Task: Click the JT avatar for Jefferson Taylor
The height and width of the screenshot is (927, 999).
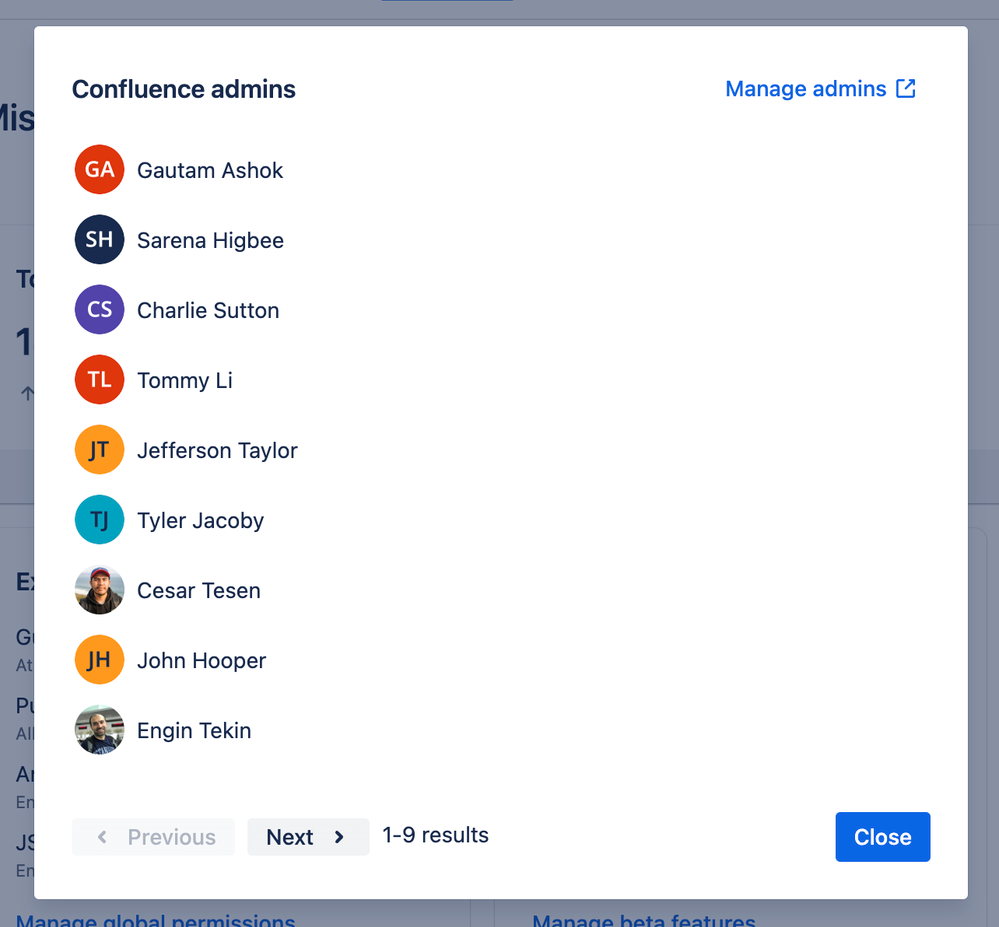Action: tap(99, 450)
